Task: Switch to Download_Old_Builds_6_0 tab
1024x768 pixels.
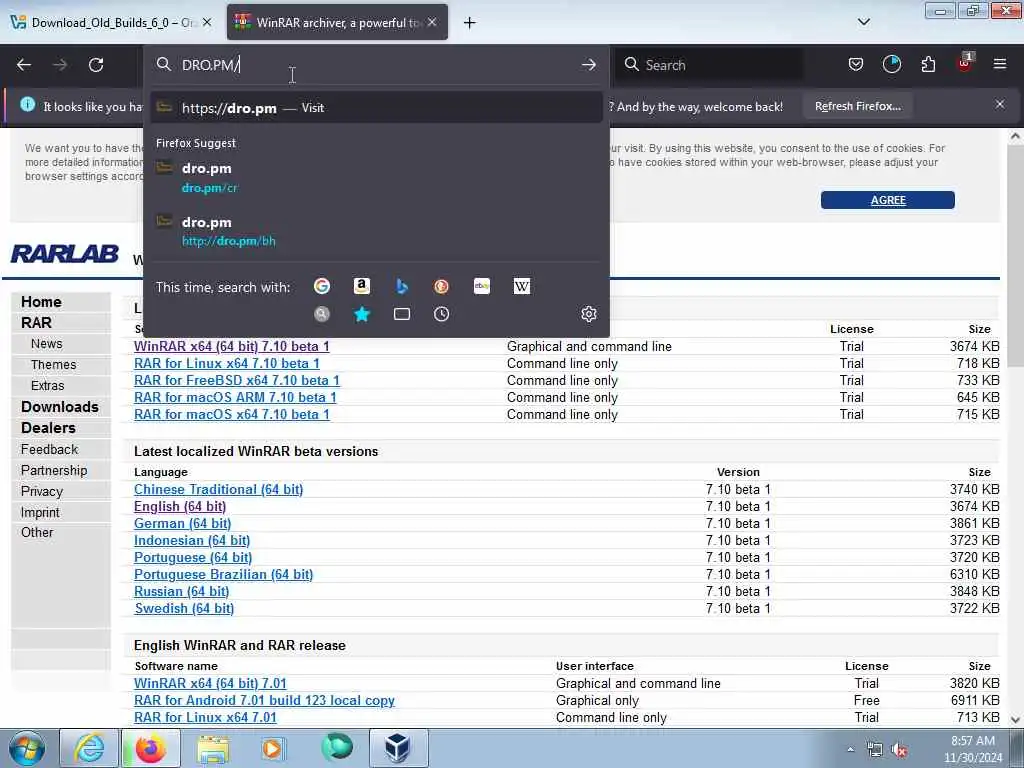Action: point(111,22)
